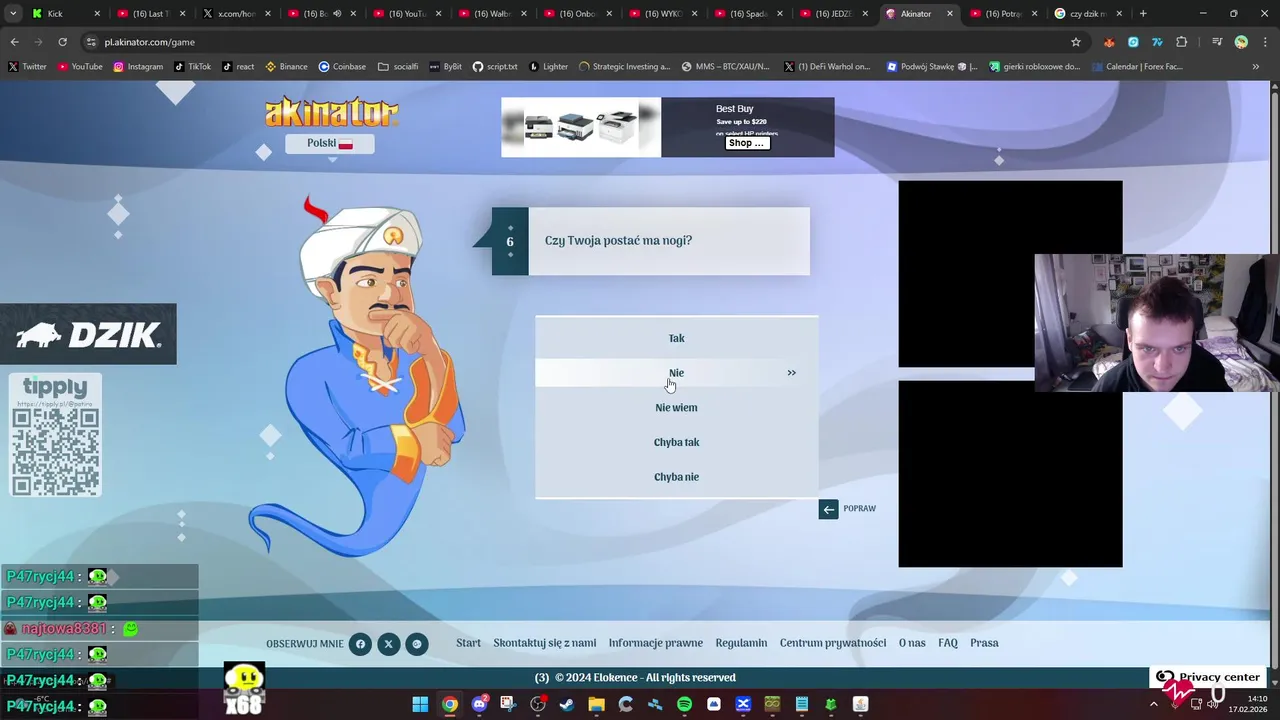Switch to the '(16) JEDZE' tab

pos(834,14)
